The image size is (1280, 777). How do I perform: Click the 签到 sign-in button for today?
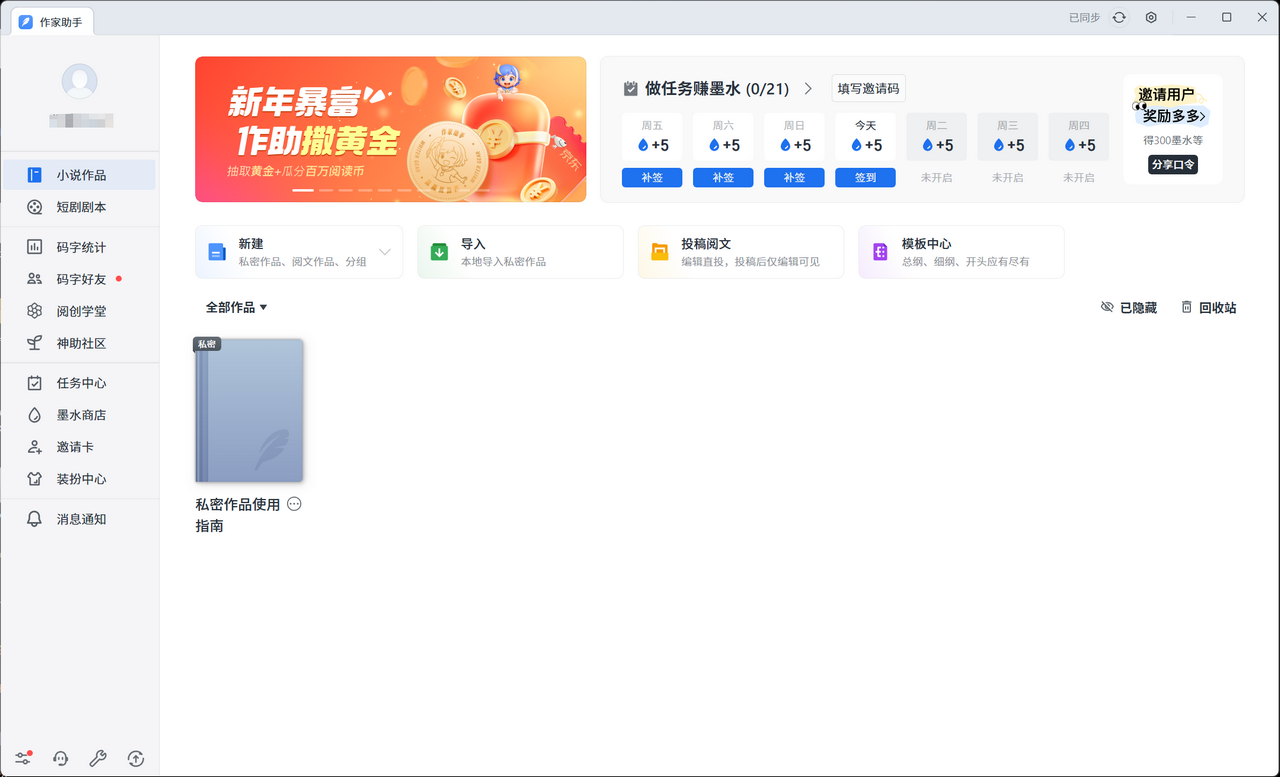tap(864, 177)
